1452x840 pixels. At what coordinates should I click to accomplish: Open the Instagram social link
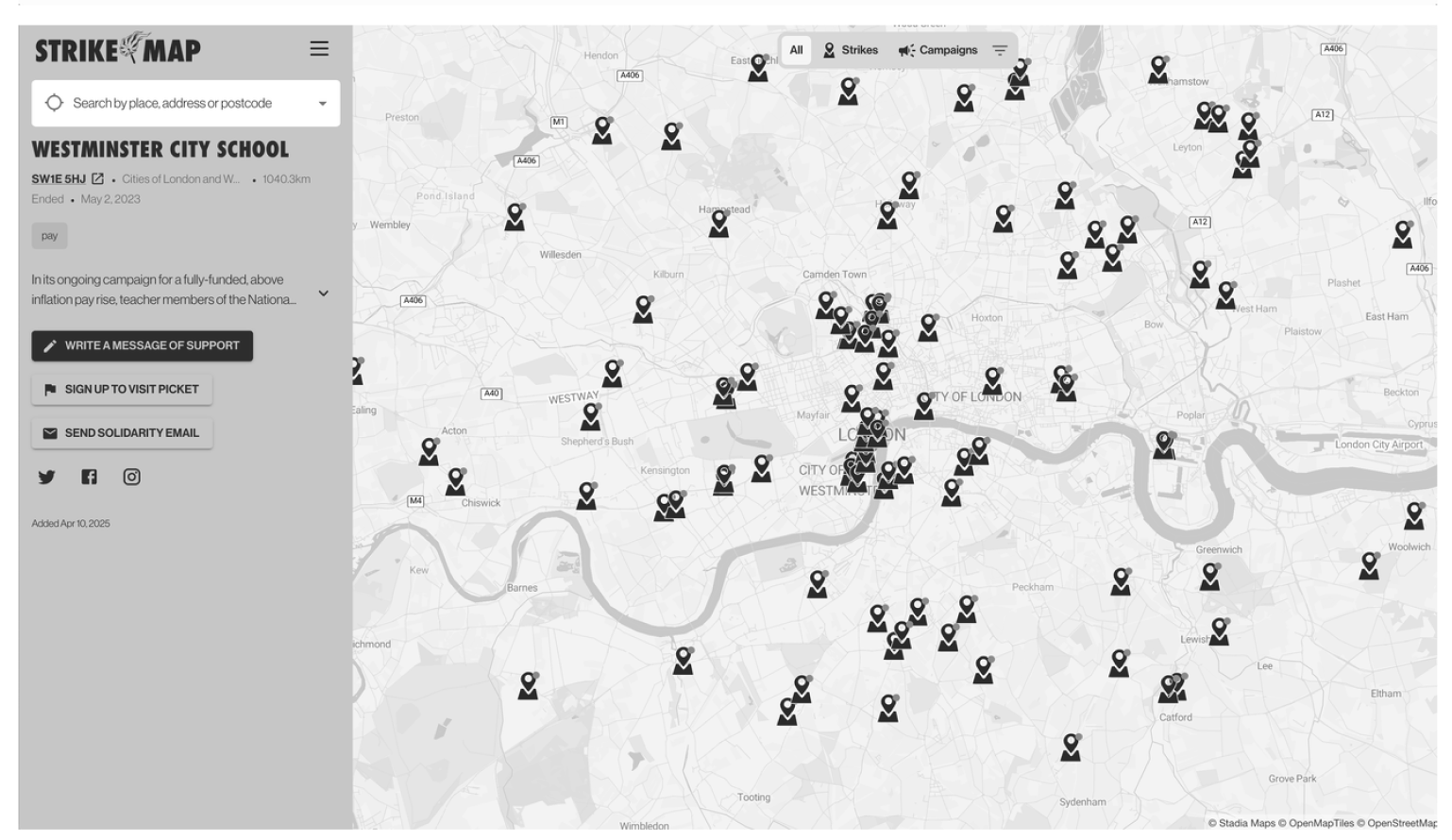pos(131,477)
